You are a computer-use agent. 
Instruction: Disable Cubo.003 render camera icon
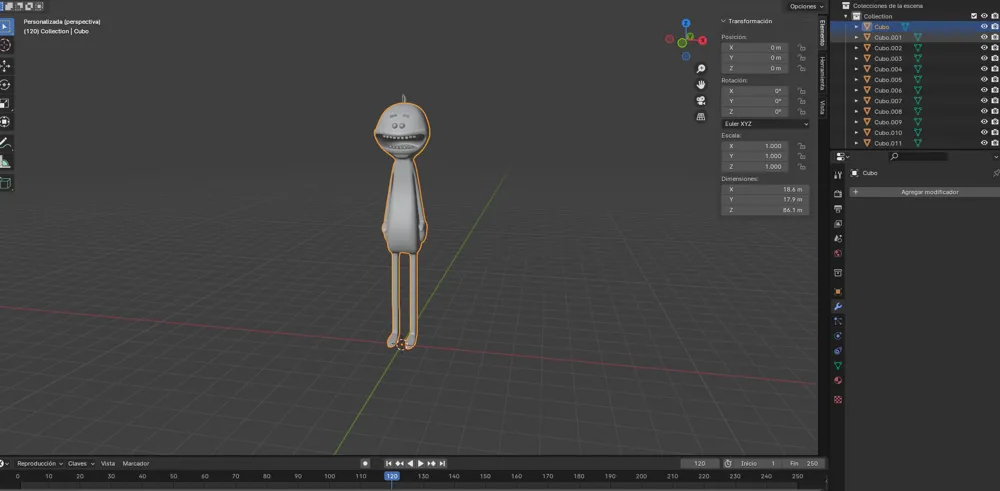(x=994, y=59)
